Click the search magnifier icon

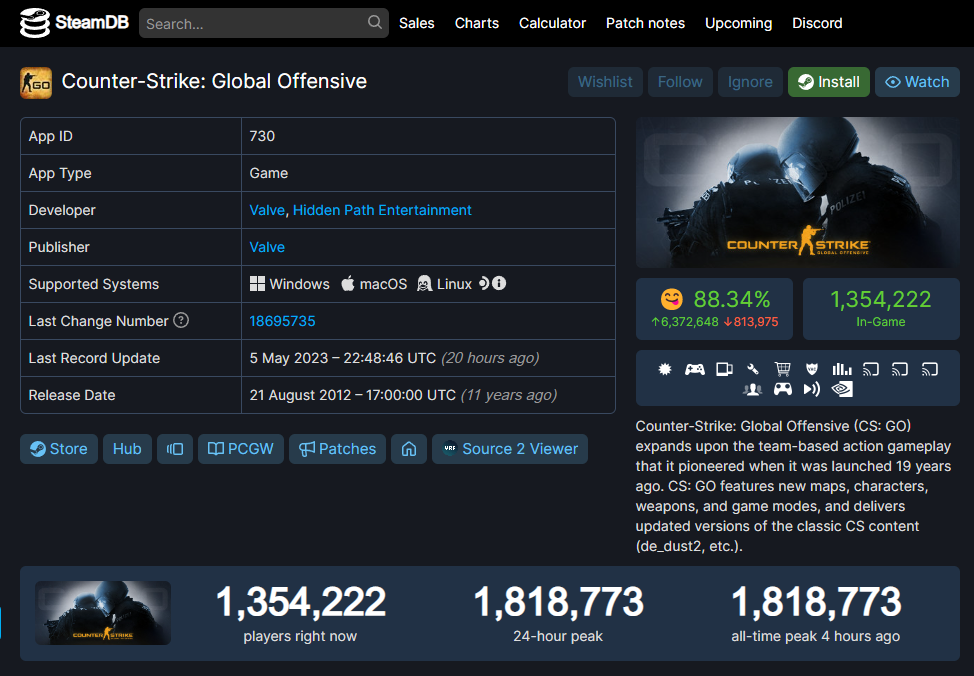pos(375,22)
